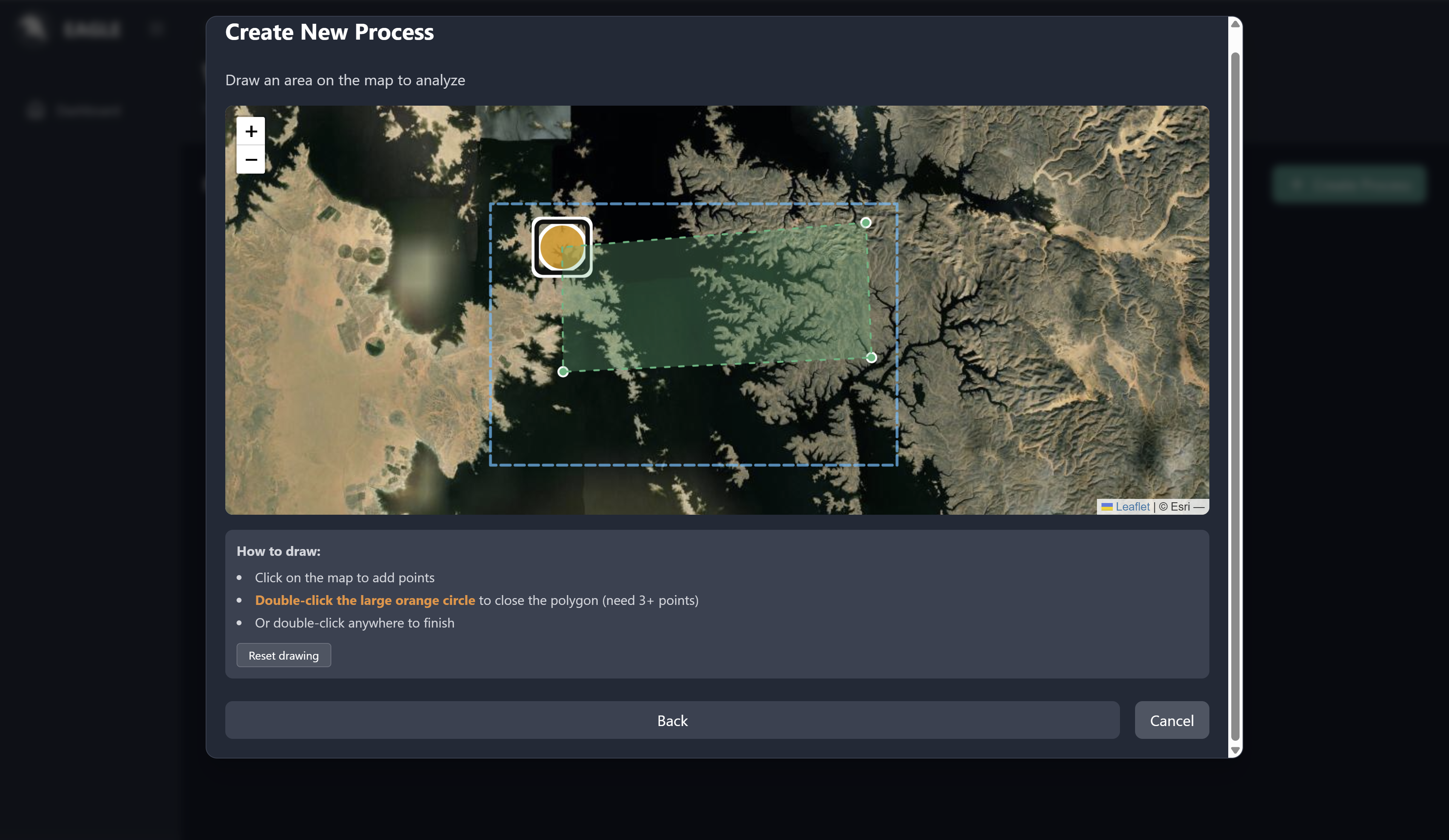Open the Leaflet attribution link

pos(1132,506)
